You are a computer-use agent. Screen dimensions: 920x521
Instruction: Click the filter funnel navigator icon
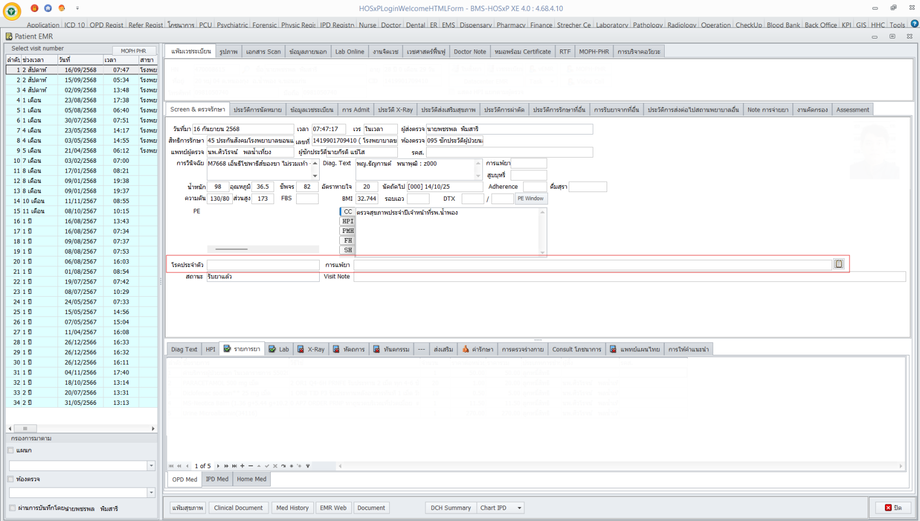[x=307, y=466]
